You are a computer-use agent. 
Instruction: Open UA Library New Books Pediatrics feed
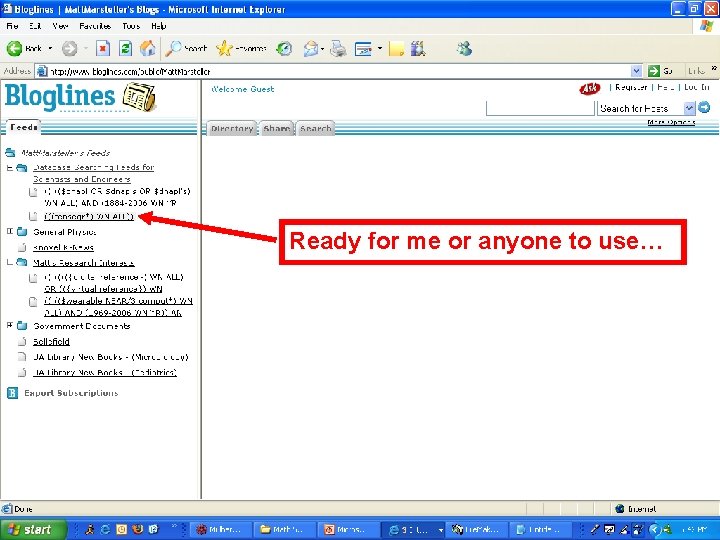pyautogui.click(x=105, y=372)
